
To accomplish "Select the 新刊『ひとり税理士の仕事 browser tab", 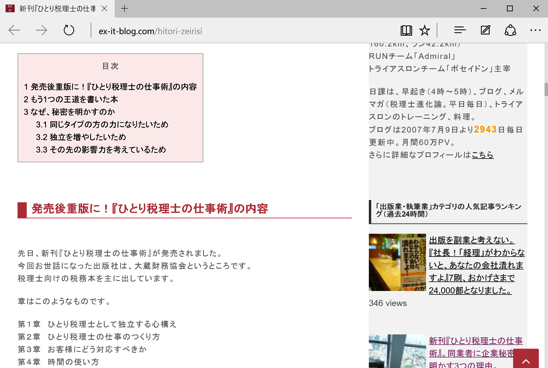I will tap(57, 8).
